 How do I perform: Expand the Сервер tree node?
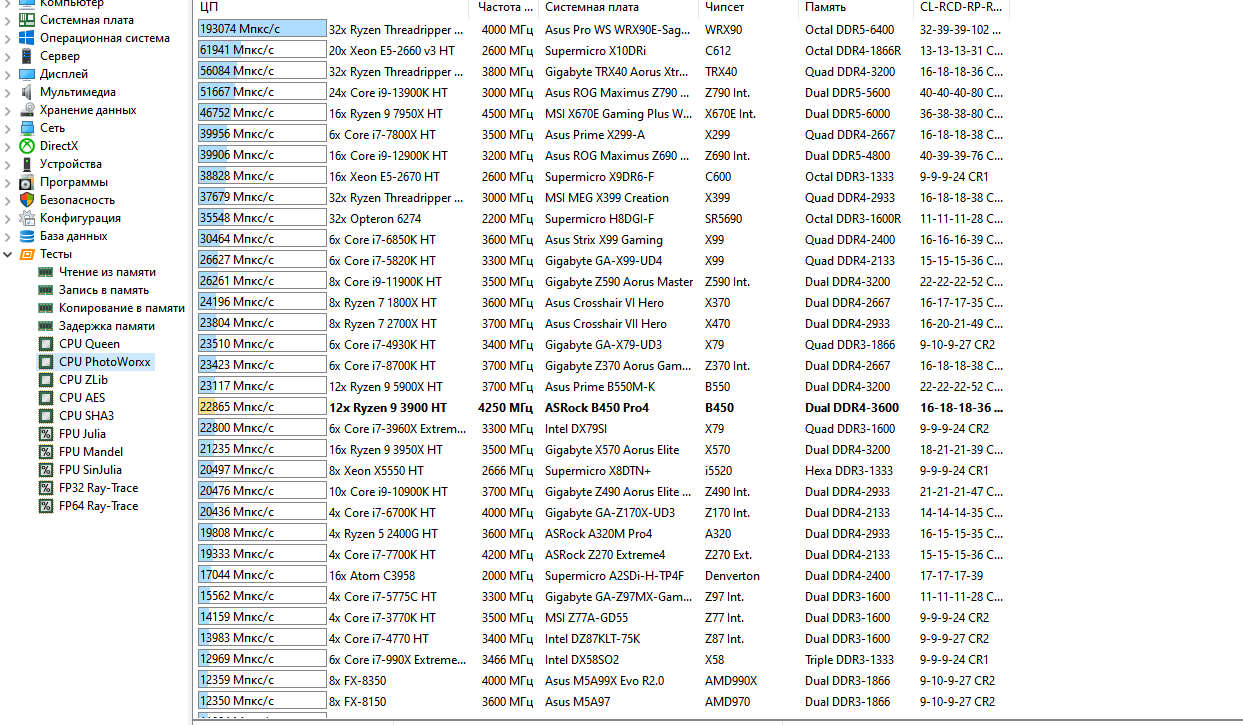8,56
